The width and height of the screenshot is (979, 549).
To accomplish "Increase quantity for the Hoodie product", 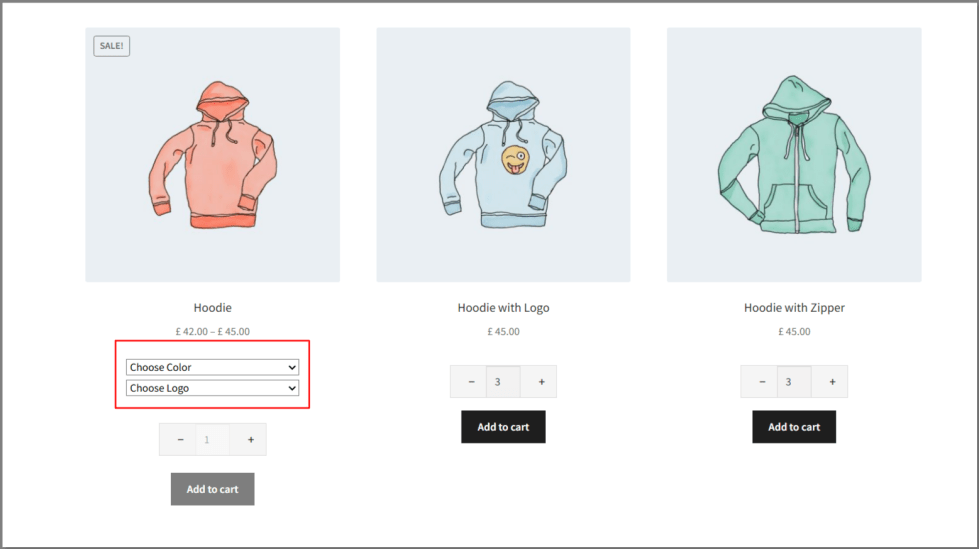I will pyautogui.click(x=250, y=440).
